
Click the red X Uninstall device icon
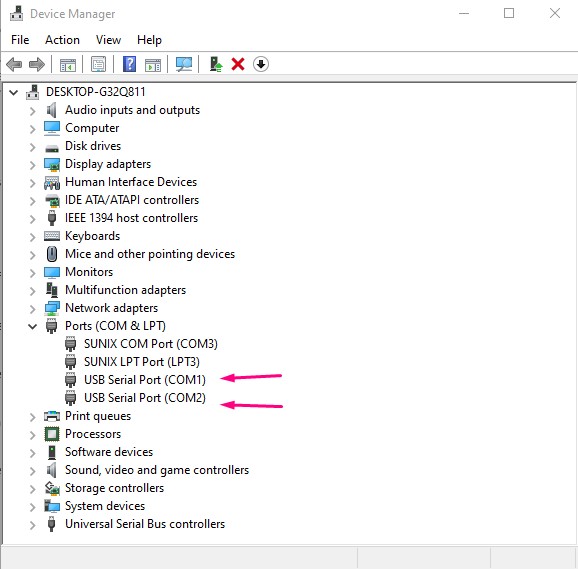(238, 64)
